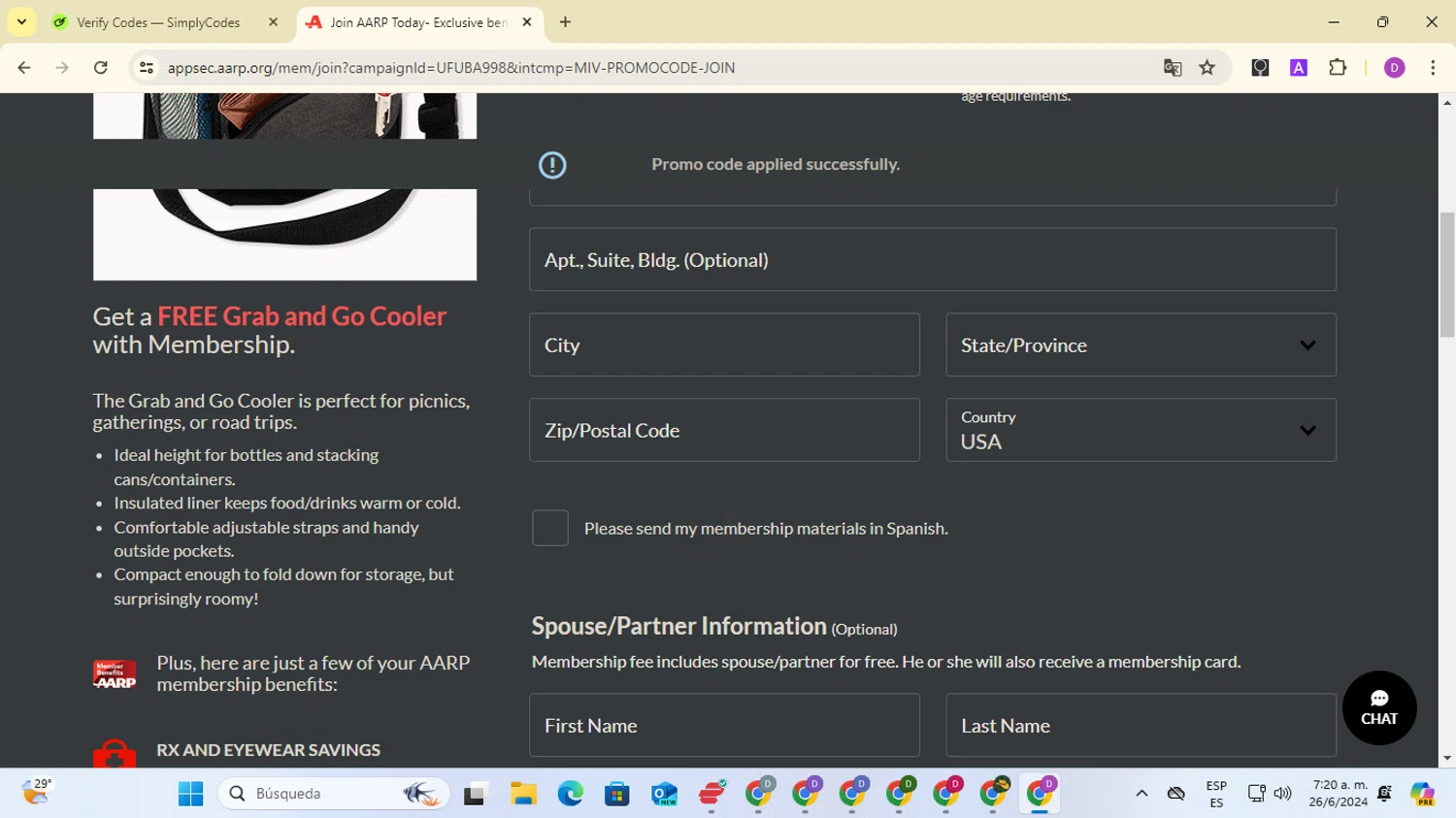Click the AARP Member Benefits logo
Image resolution: width=1456 pixels, height=818 pixels.
pyautogui.click(x=115, y=674)
